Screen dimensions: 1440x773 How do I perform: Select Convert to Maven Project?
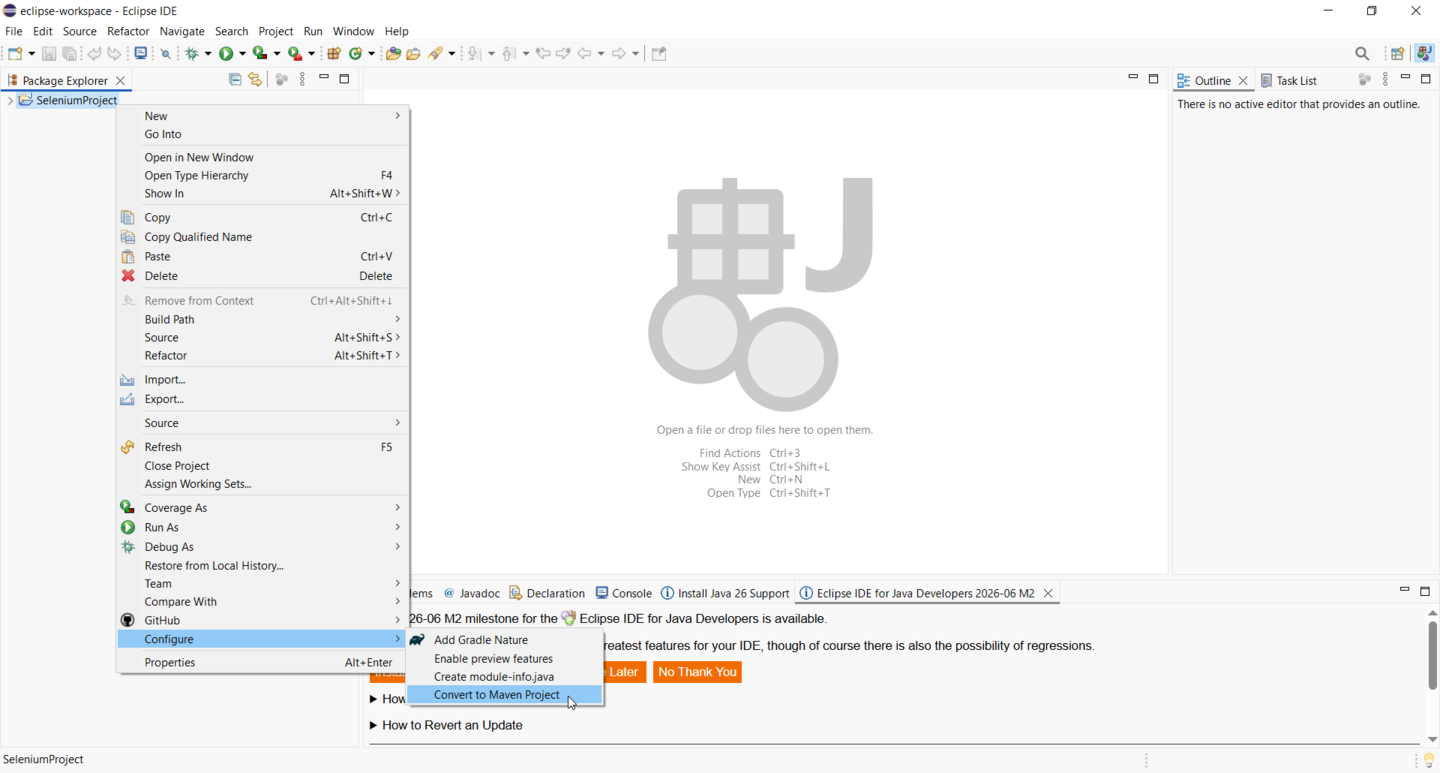click(x=505, y=695)
